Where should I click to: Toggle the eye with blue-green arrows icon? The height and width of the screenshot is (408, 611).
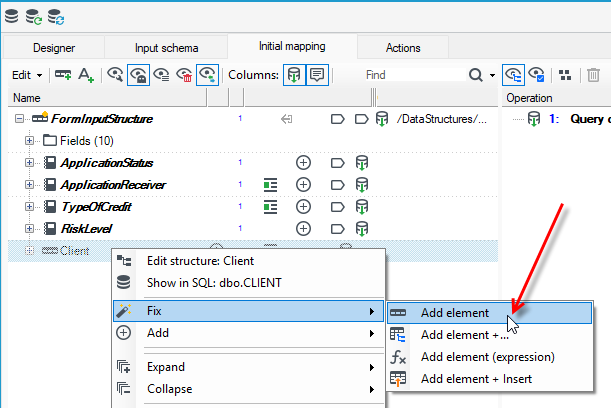(x=207, y=75)
